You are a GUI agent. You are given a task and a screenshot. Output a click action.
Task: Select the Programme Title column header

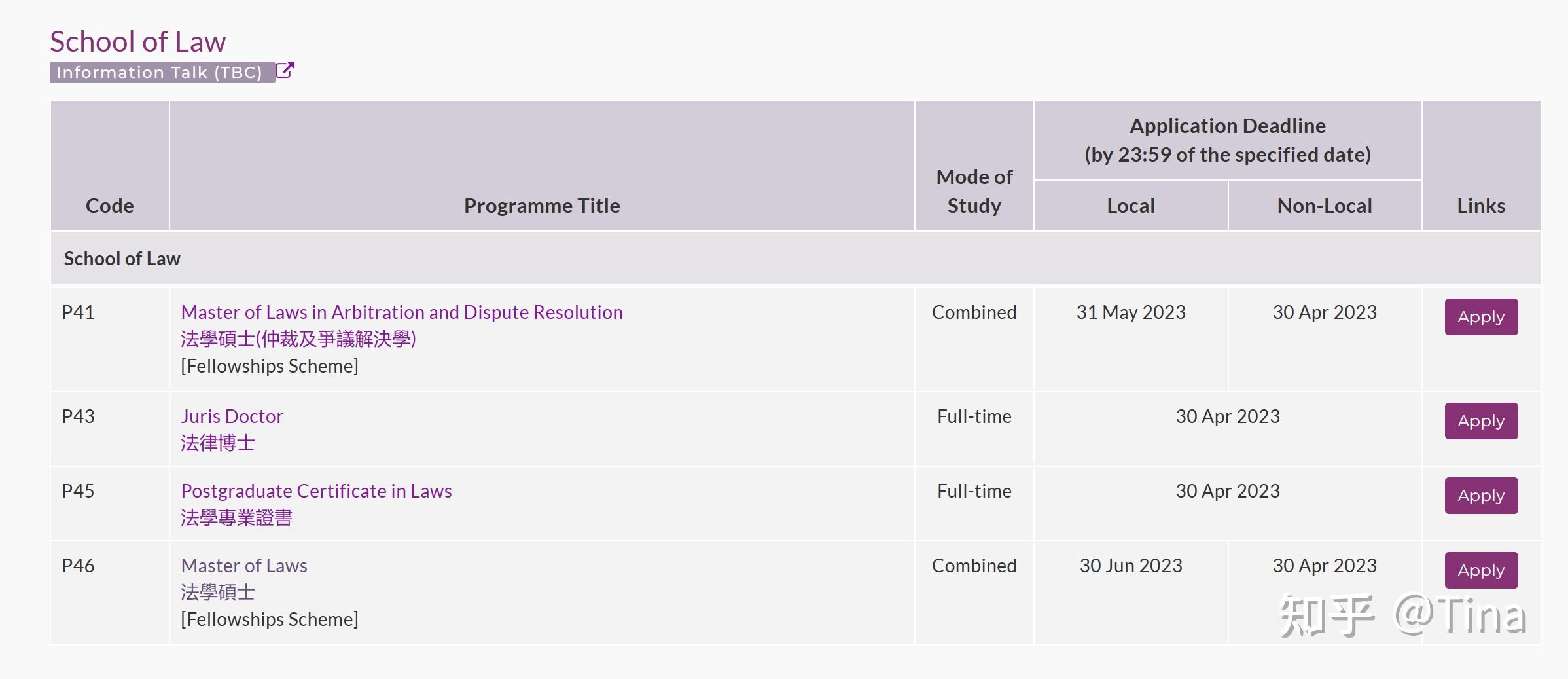click(x=542, y=206)
